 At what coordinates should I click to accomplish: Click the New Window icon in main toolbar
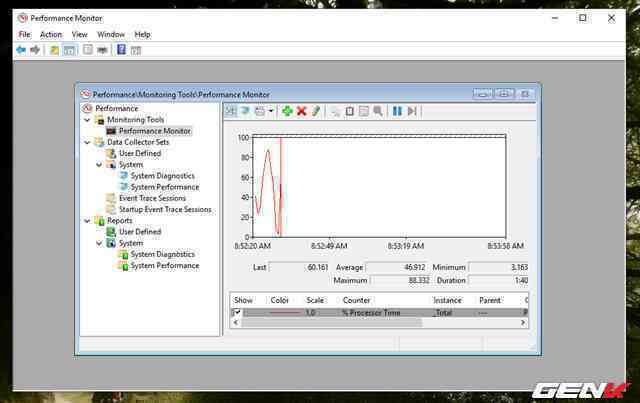point(102,50)
